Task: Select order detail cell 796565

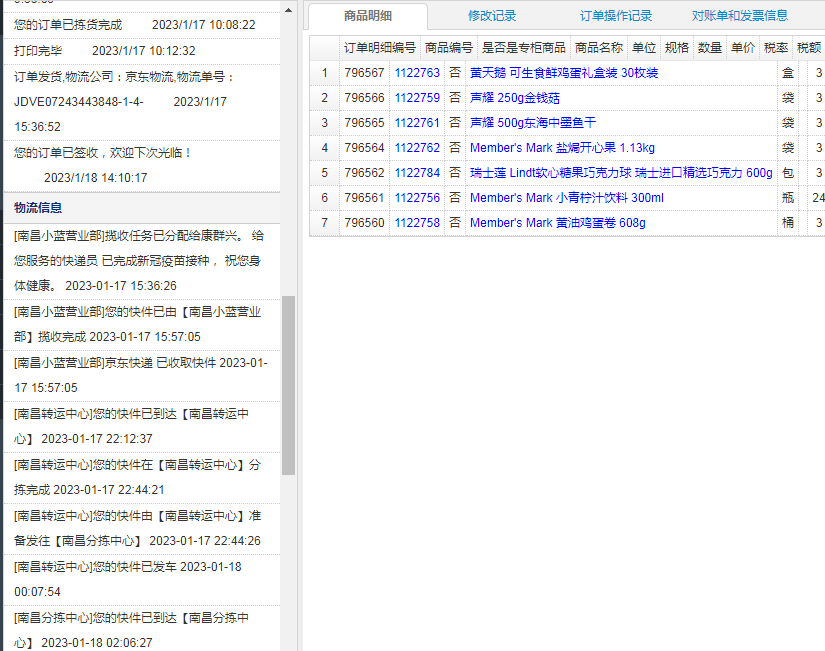Action: [x=364, y=123]
